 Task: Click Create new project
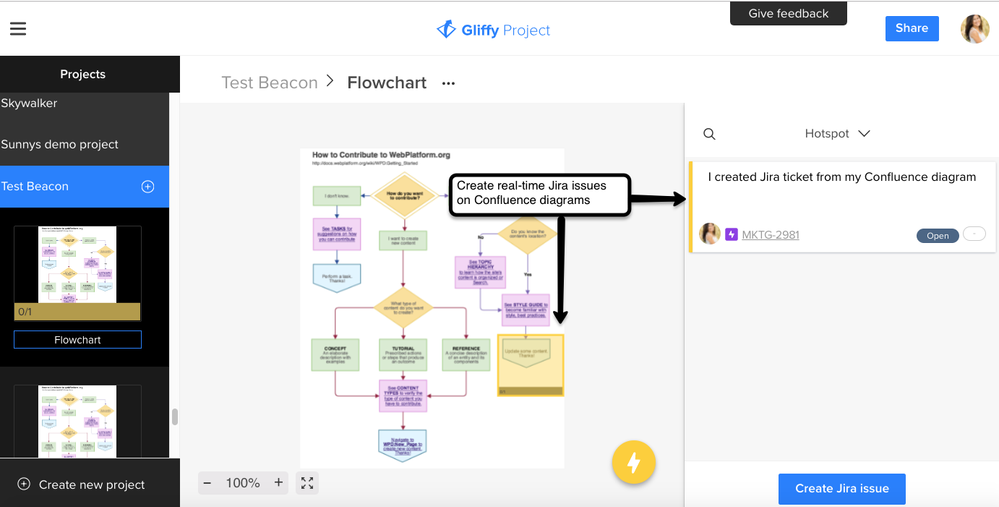(90, 485)
